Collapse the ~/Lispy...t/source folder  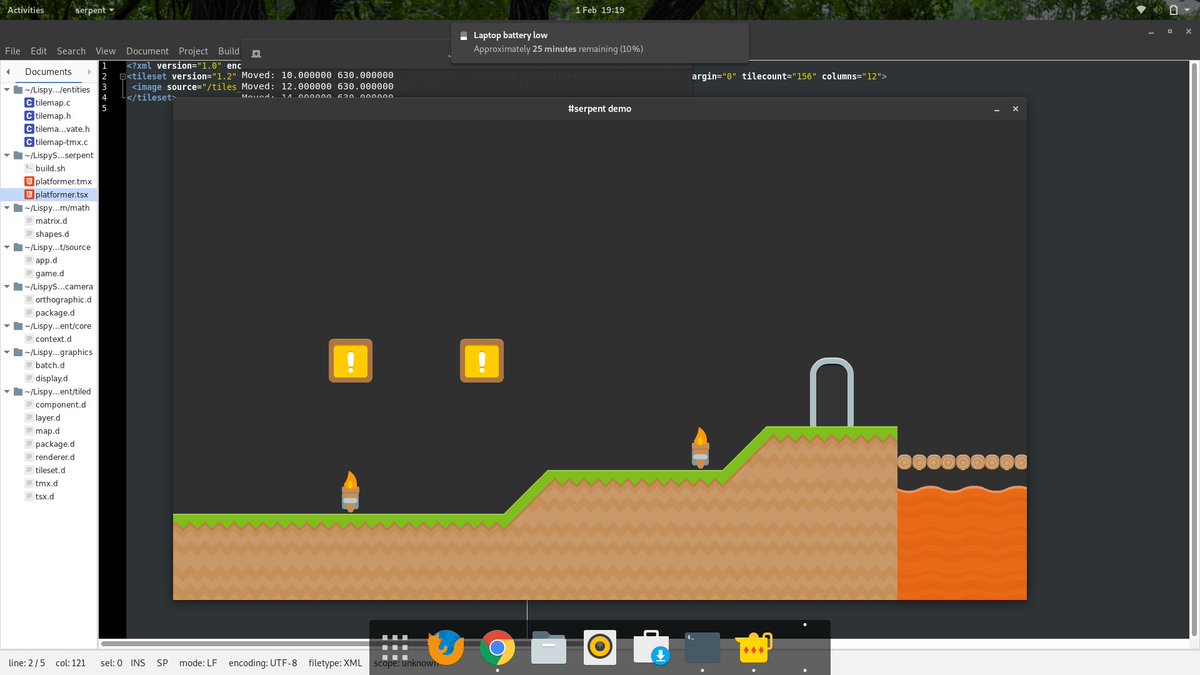pos(7,247)
